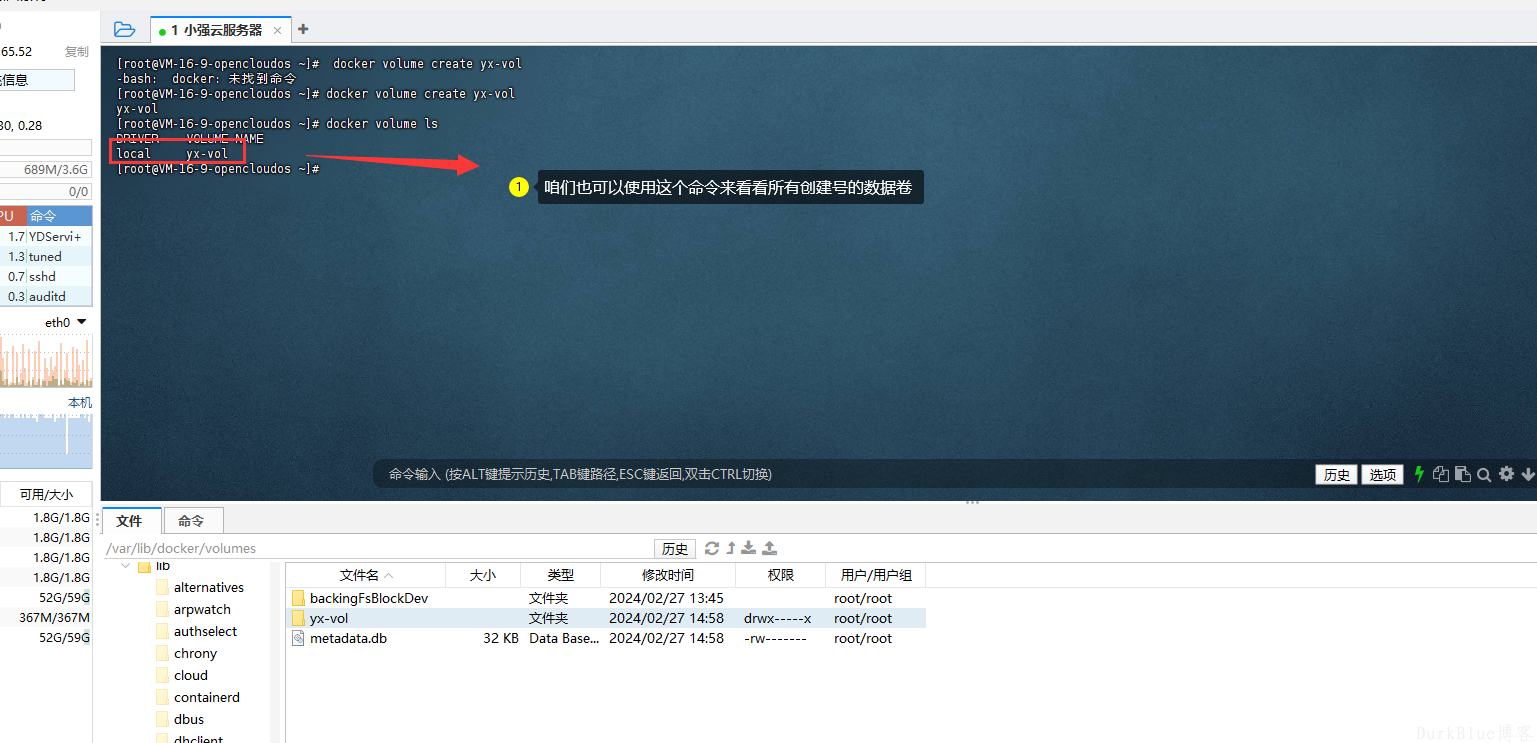The image size is (1537, 743).
Task: Switch to the 文件 tab
Action: click(130, 521)
